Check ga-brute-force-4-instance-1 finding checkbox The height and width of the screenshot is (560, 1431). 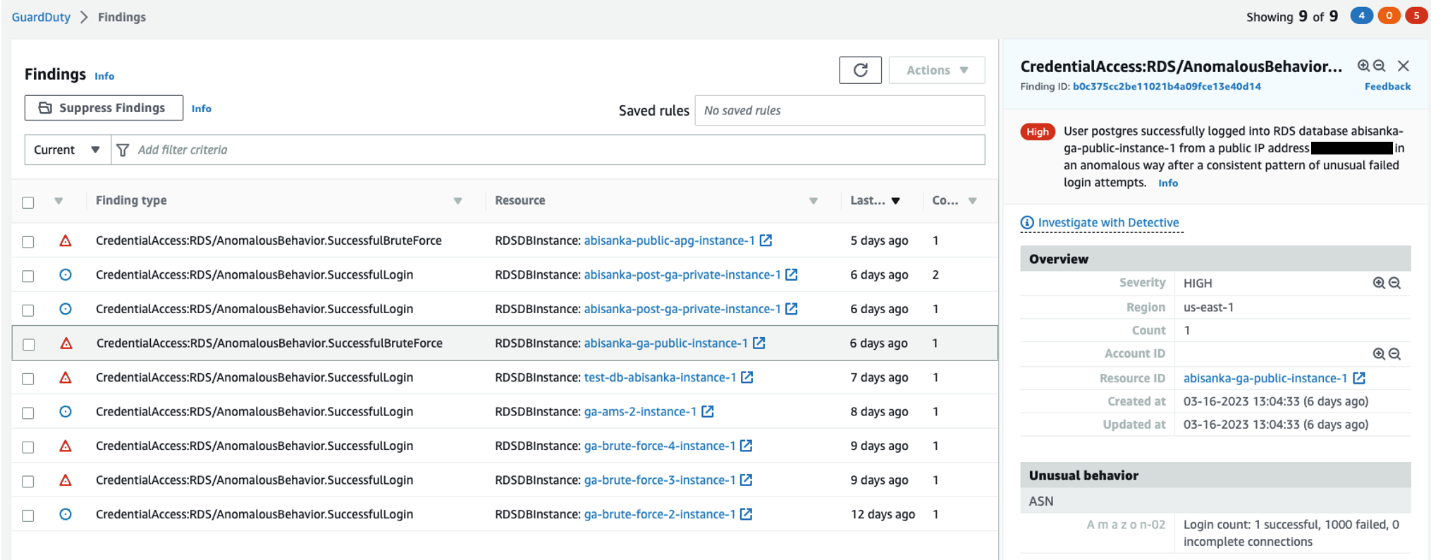coord(28,447)
